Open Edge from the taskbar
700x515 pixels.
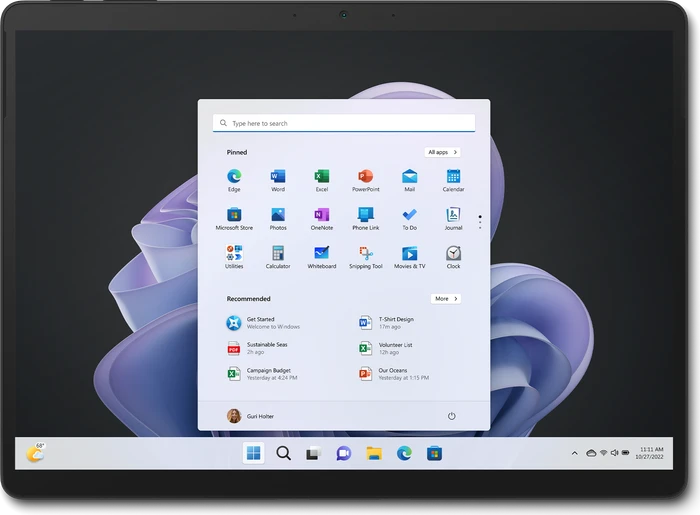tap(404, 453)
